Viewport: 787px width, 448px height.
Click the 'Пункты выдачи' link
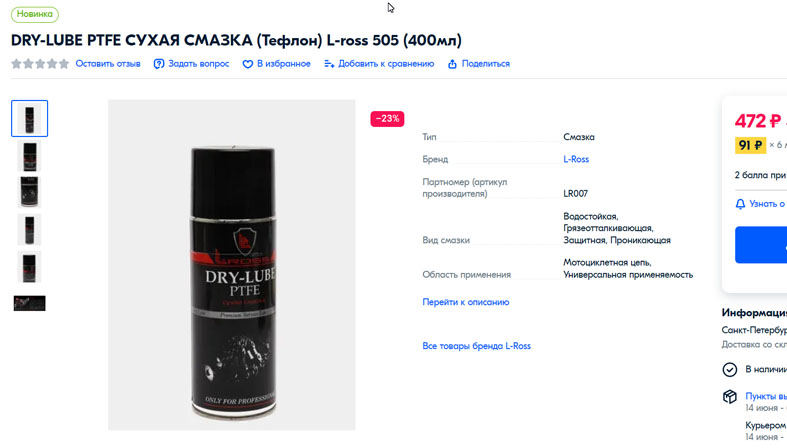[766, 396]
